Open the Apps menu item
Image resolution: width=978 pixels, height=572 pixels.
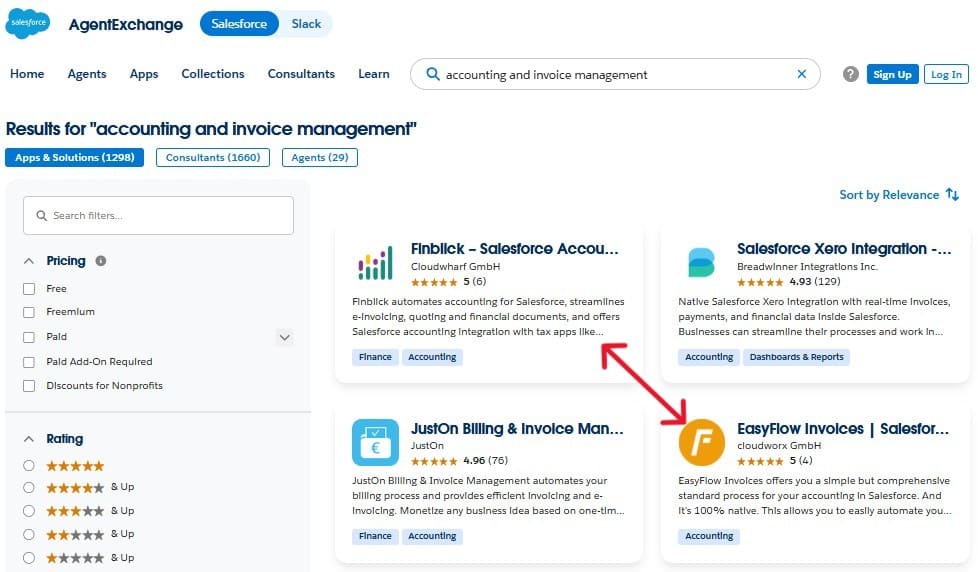tap(143, 74)
